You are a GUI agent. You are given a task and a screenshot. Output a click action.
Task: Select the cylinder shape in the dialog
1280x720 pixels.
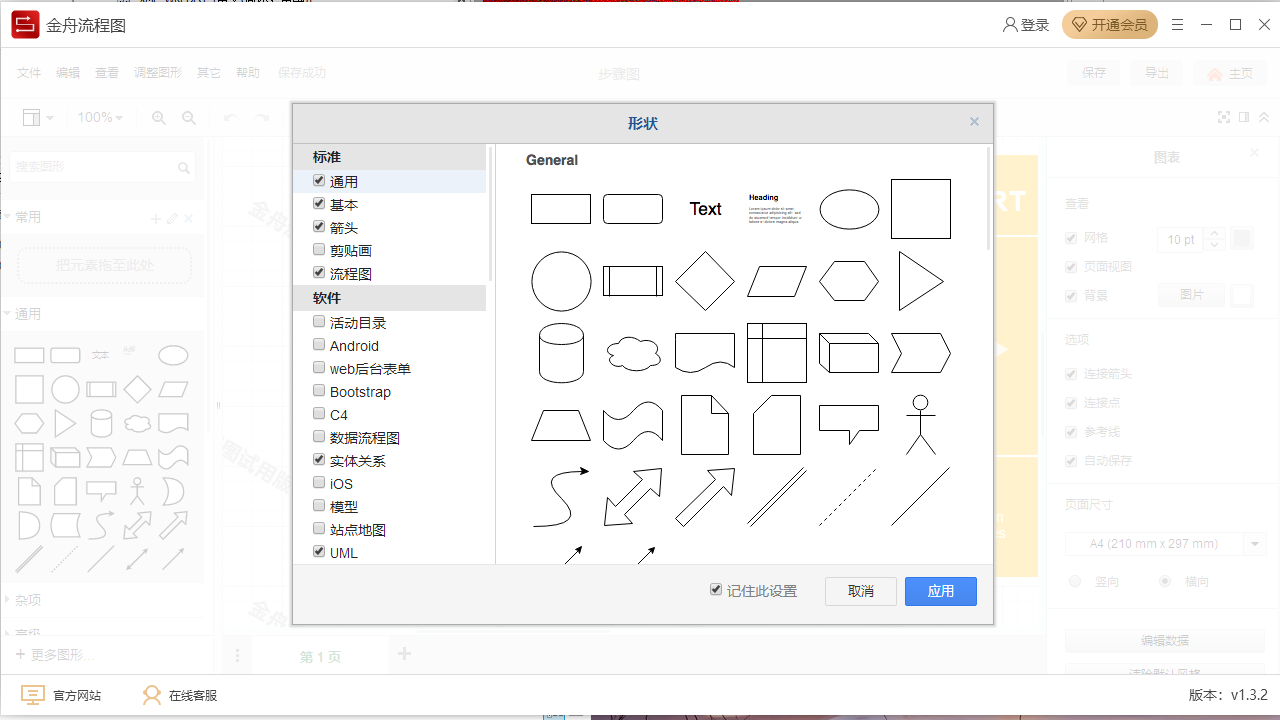[x=561, y=354]
